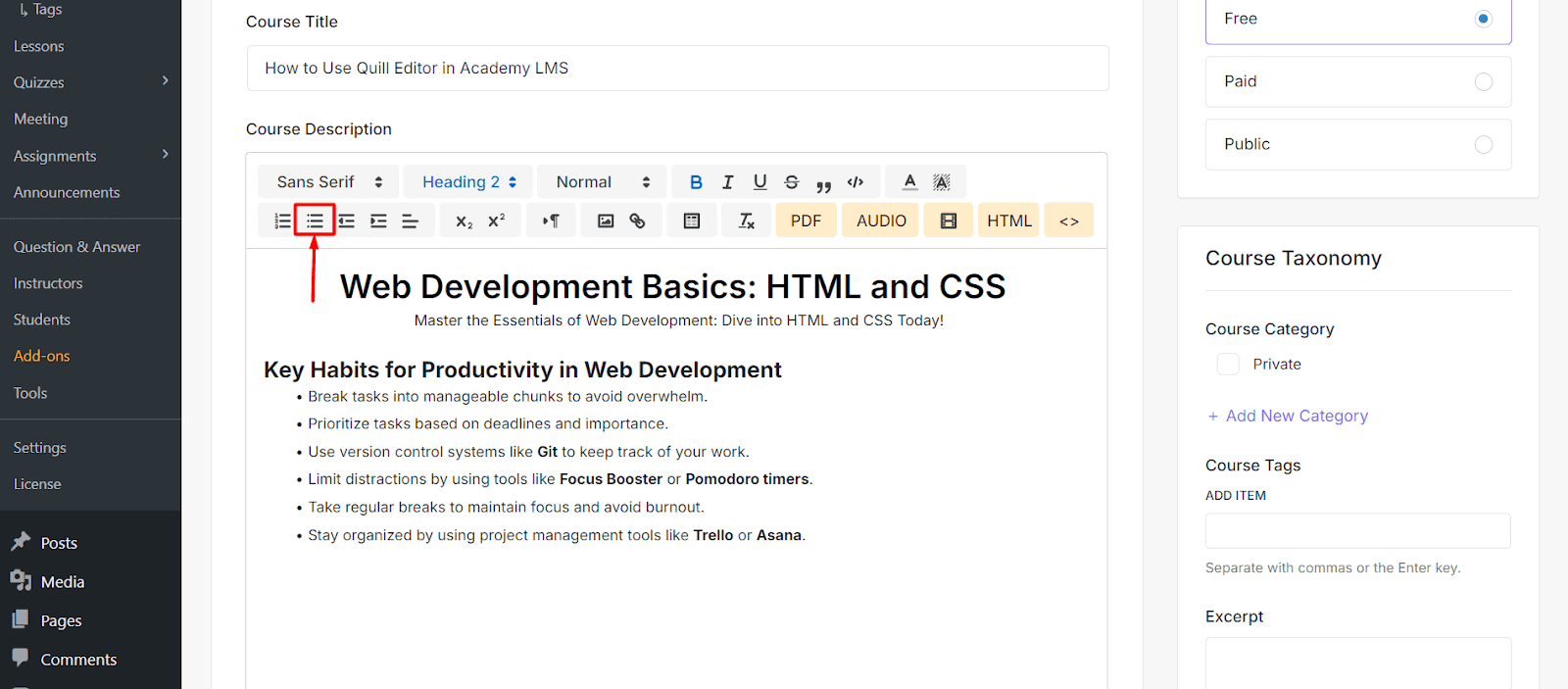The image size is (1568, 689).
Task: Open Announcements in the sidebar
Action: pos(67,193)
